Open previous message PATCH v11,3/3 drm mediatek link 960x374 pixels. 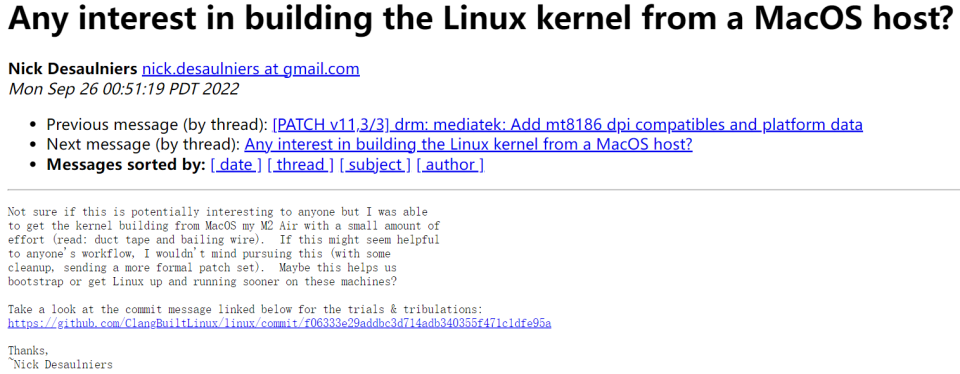coord(568,125)
